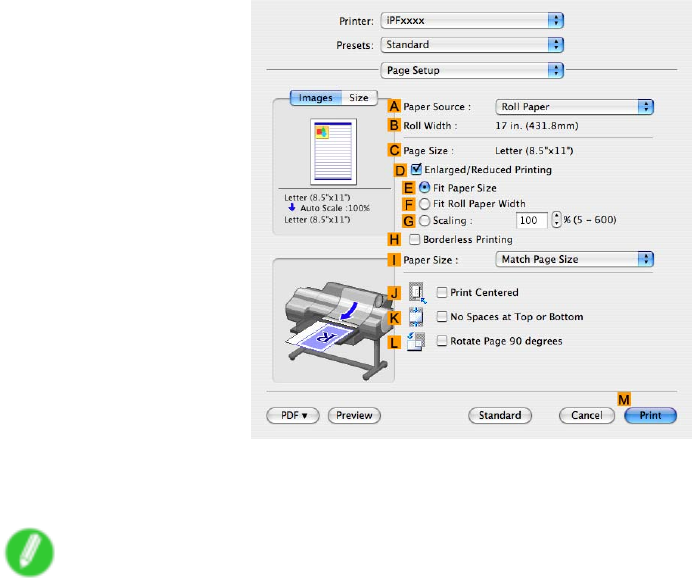Click the green pencil note icon

point(30,552)
